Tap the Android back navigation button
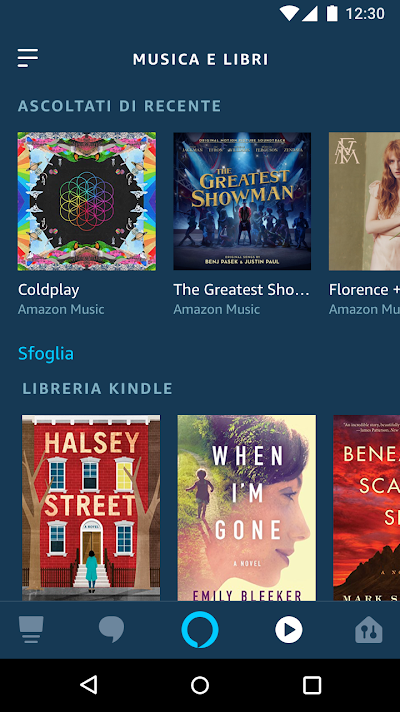The height and width of the screenshot is (712, 400). tap(89, 685)
